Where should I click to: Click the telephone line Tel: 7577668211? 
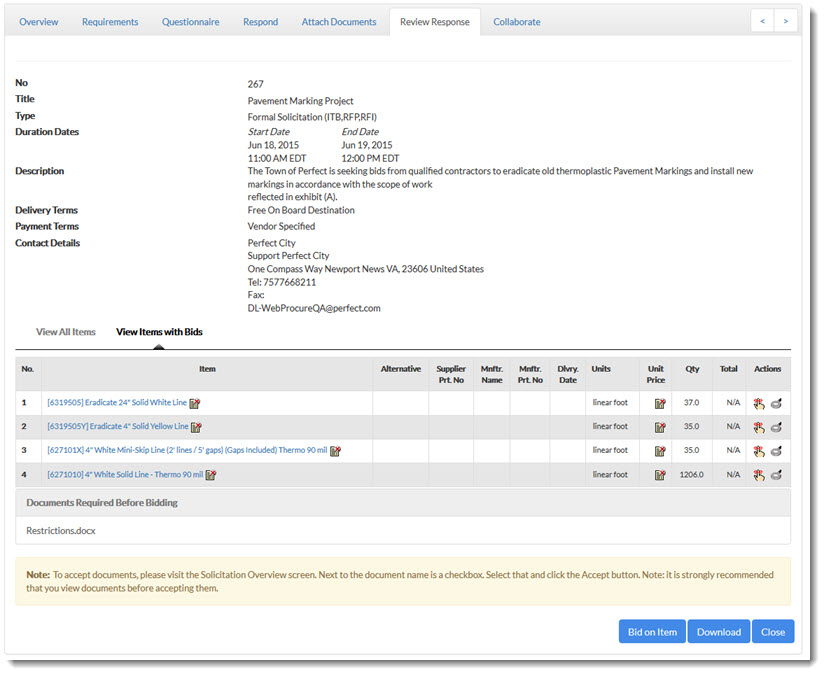282,283
